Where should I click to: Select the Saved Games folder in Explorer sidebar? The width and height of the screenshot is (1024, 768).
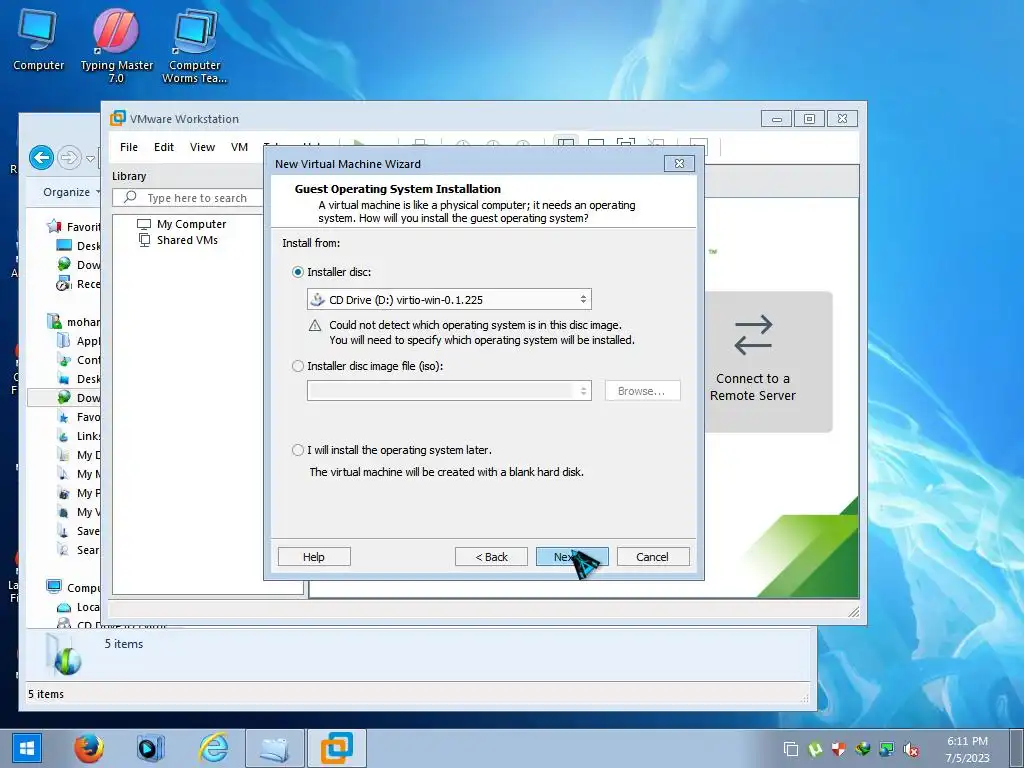click(x=80, y=531)
